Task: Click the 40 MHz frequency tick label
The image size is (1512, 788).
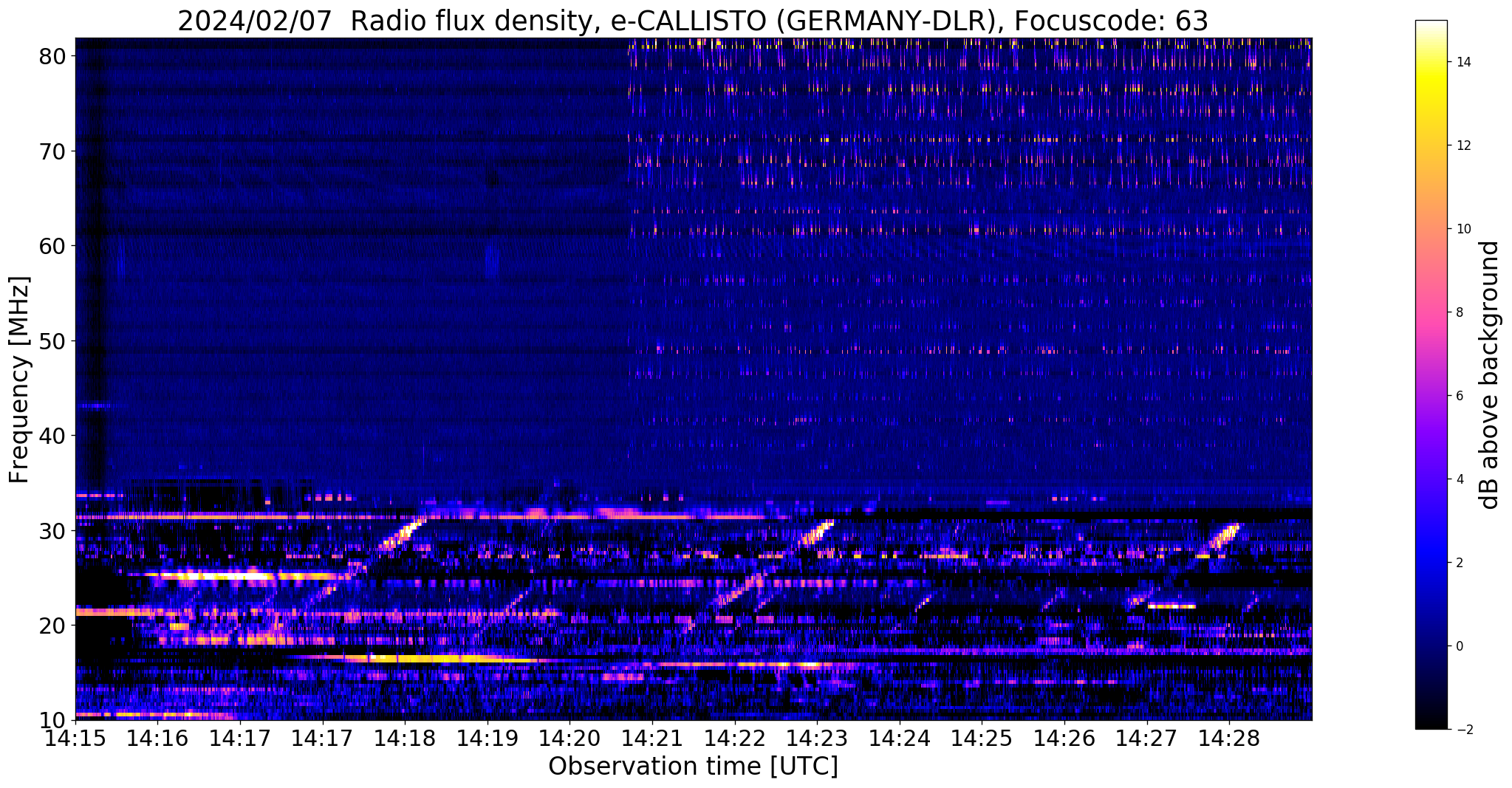Action: coord(52,436)
